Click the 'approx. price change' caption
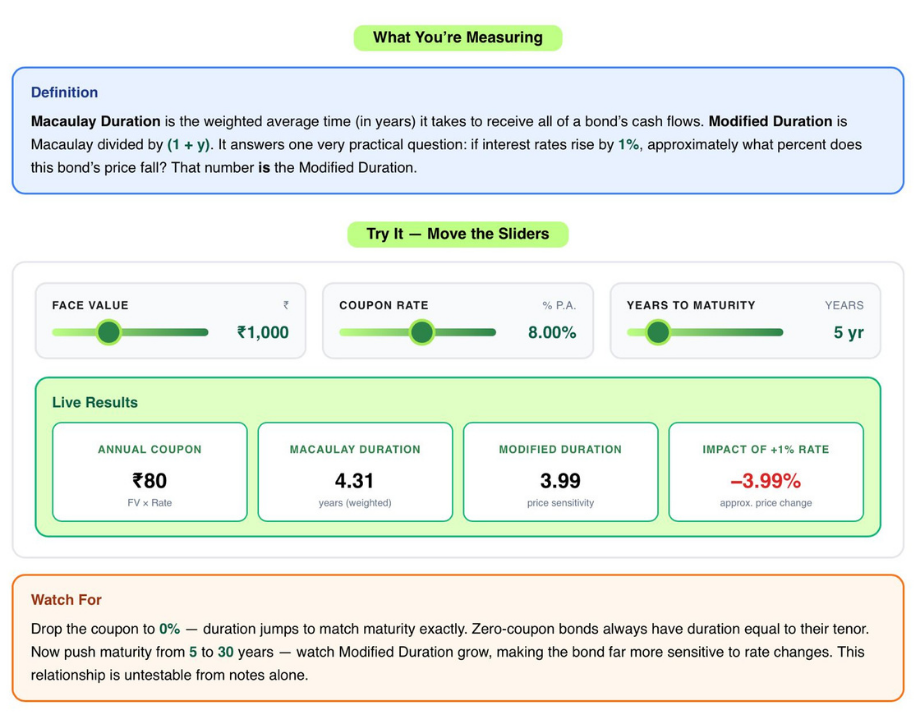Viewport: 920px width, 720px height. point(766,503)
